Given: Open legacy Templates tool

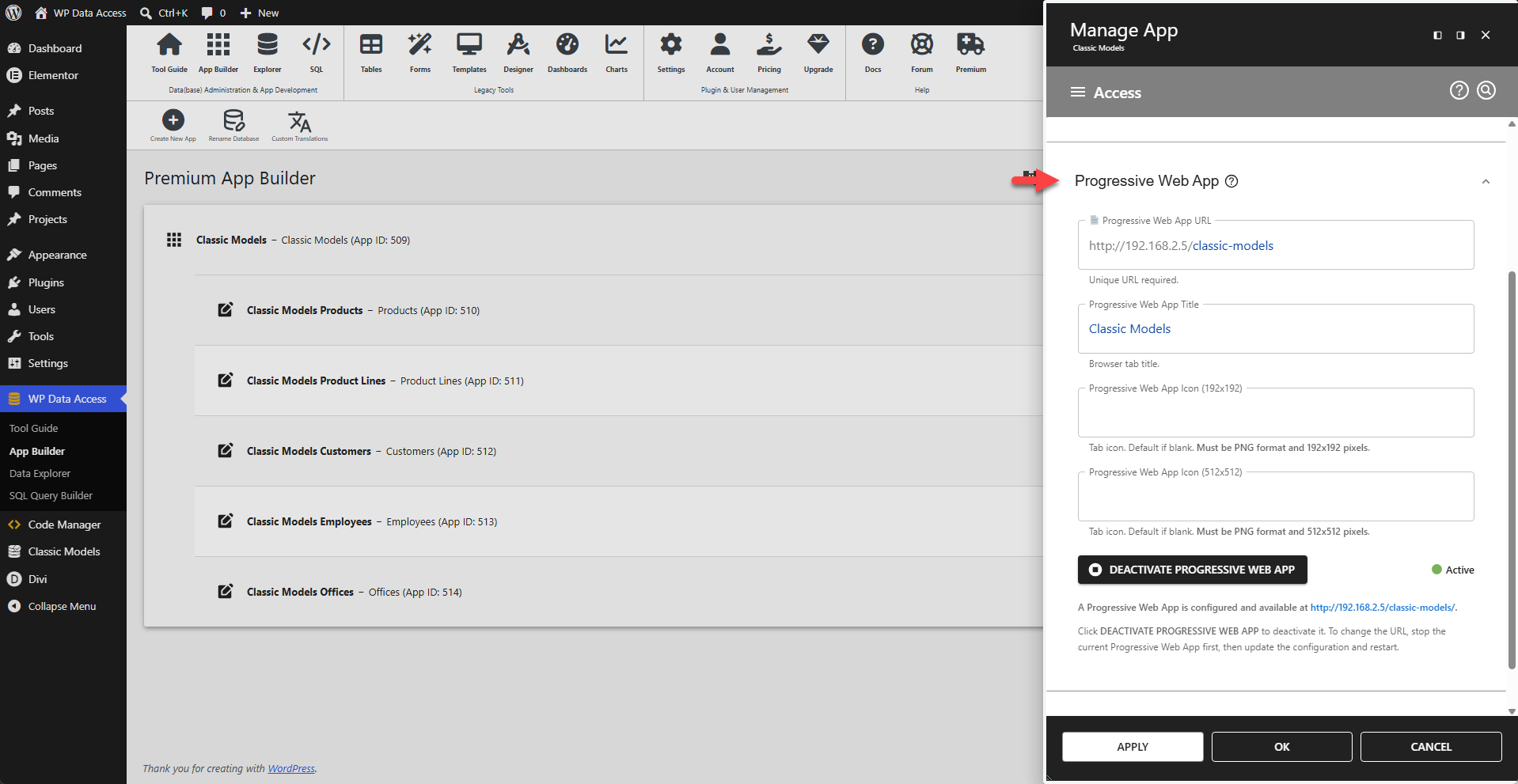Looking at the screenshot, I should 469,52.
